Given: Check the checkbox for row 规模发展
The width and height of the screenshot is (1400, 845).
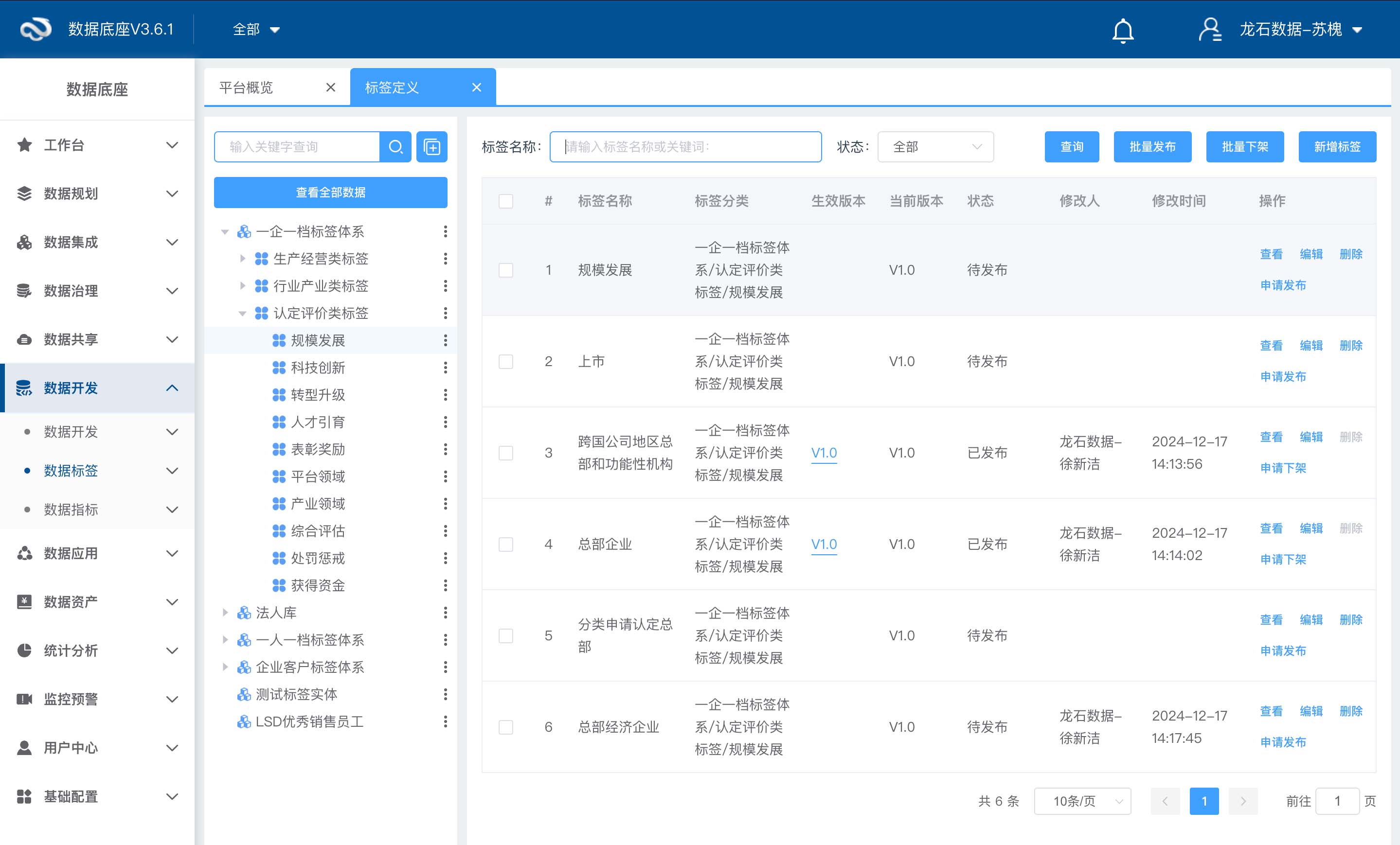Looking at the screenshot, I should pyautogui.click(x=506, y=270).
